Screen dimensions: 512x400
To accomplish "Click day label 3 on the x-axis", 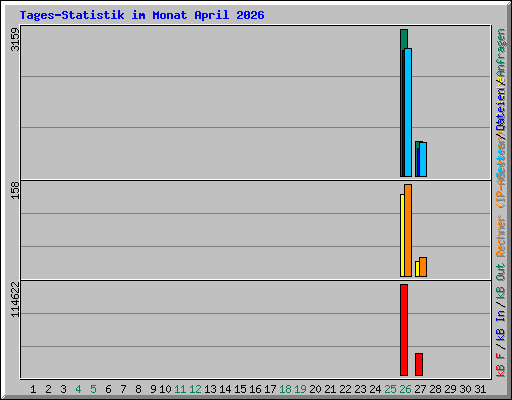I will (x=63, y=389).
